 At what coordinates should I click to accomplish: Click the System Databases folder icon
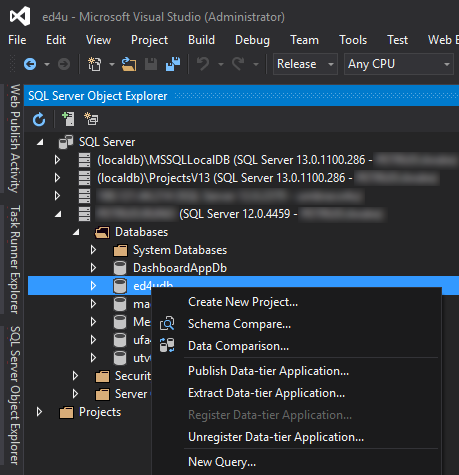pos(120,250)
